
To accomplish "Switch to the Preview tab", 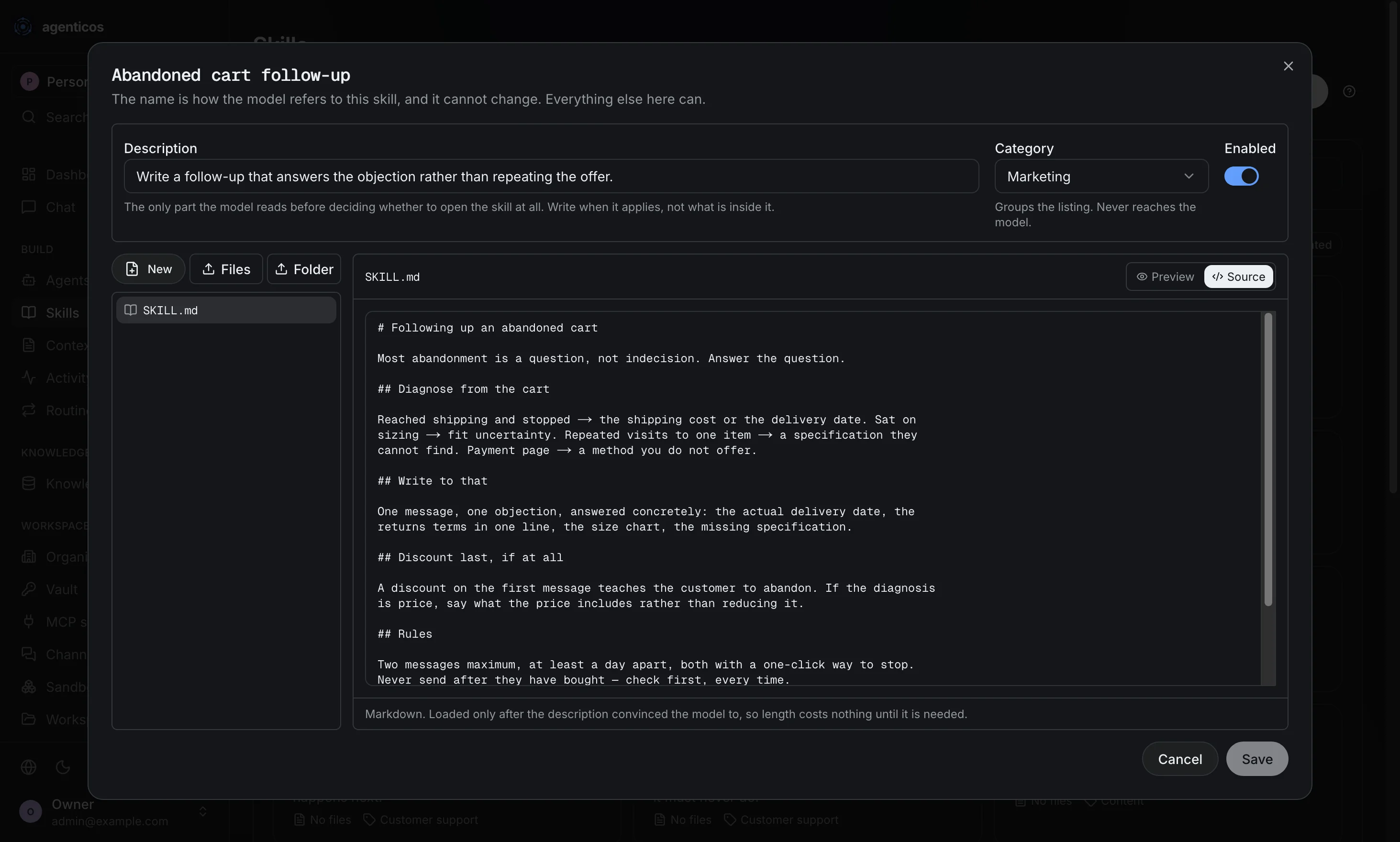I will [x=1165, y=277].
